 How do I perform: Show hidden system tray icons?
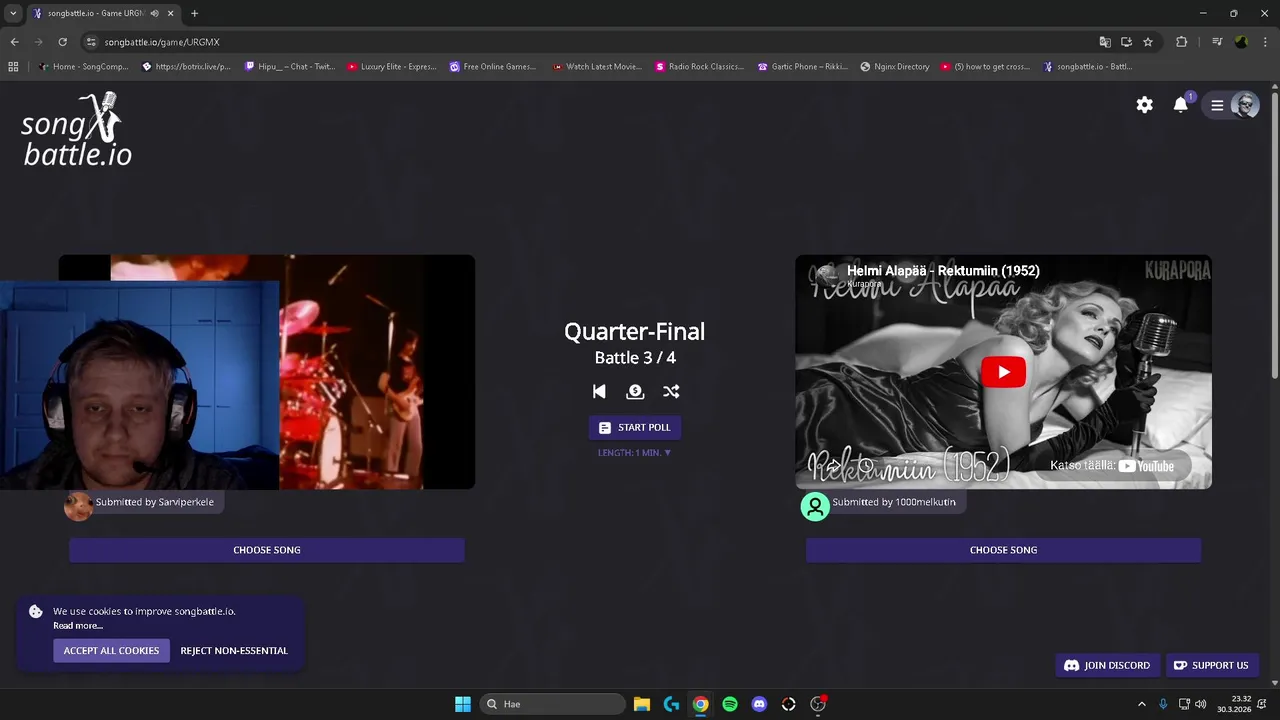point(1142,704)
